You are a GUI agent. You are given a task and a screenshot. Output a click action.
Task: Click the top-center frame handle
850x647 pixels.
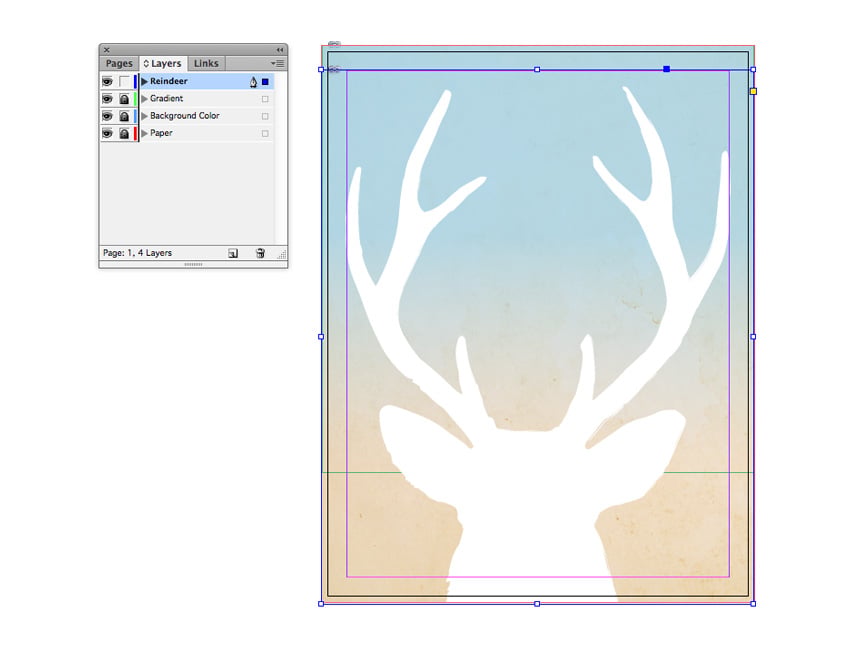[x=537, y=70]
